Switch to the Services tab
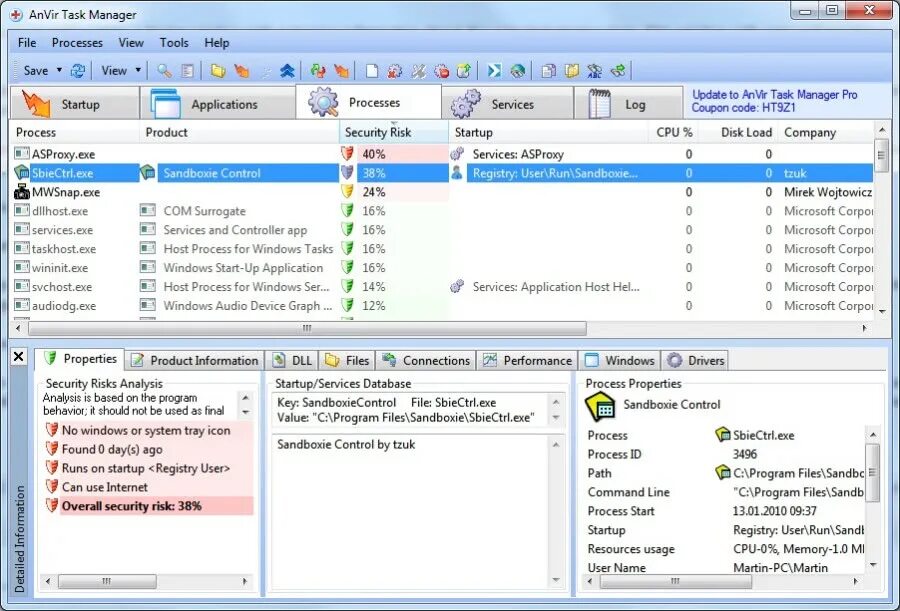Screen dimensions: 900x611 pyautogui.click(x=507, y=104)
